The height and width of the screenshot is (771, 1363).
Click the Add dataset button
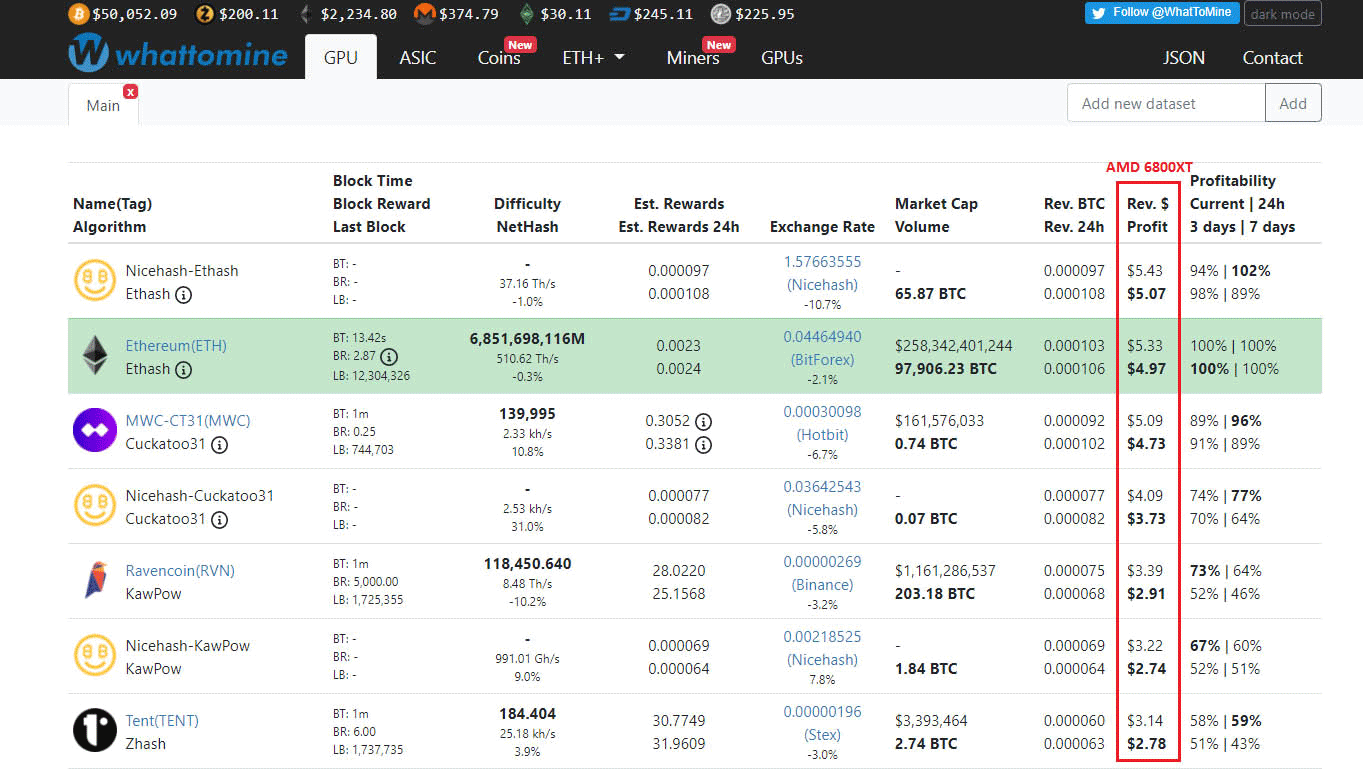point(1293,103)
